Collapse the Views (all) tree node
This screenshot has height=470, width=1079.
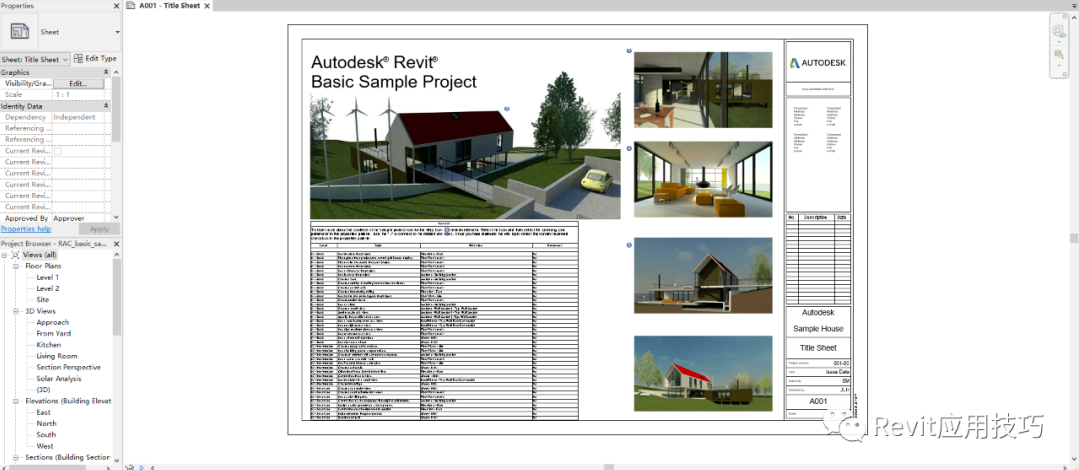[x=5, y=255]
